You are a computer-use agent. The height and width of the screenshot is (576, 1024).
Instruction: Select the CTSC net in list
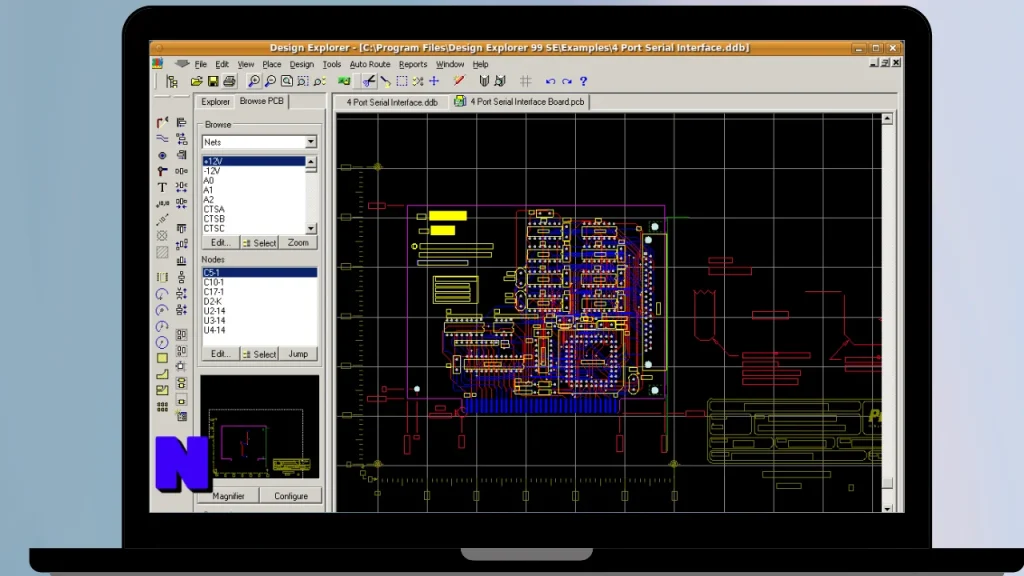tap(253, 229)
